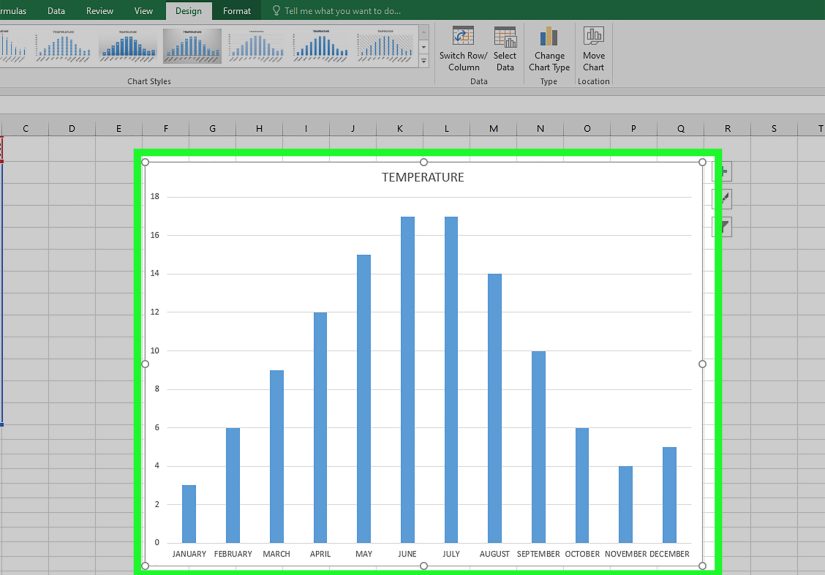This screenshot has height=575, width=825.
Task: Select column header R
Action: [727, 128]
